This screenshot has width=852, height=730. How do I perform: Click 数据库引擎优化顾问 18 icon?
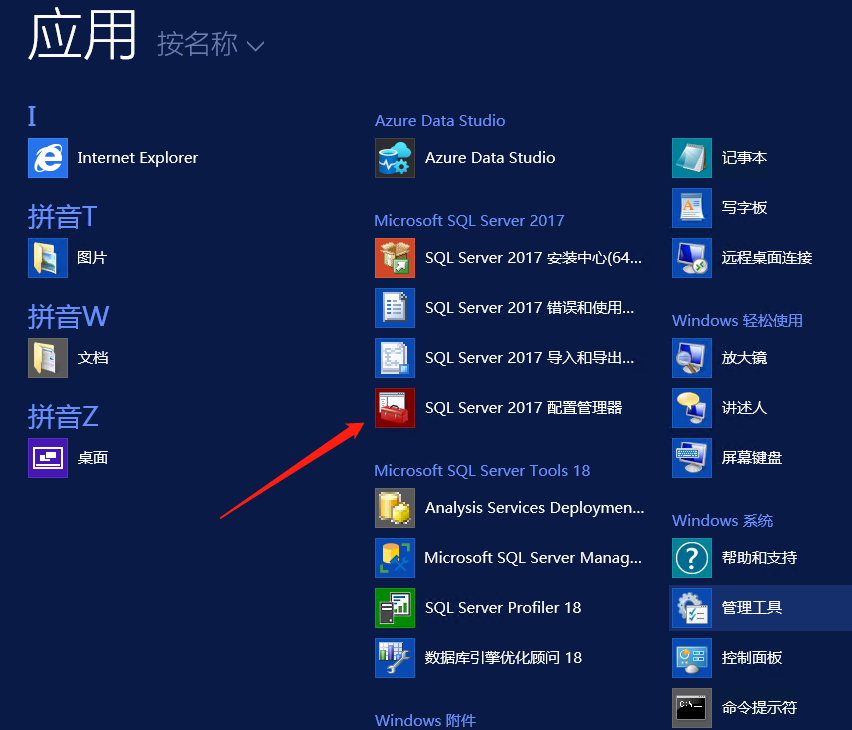(395, 658)
